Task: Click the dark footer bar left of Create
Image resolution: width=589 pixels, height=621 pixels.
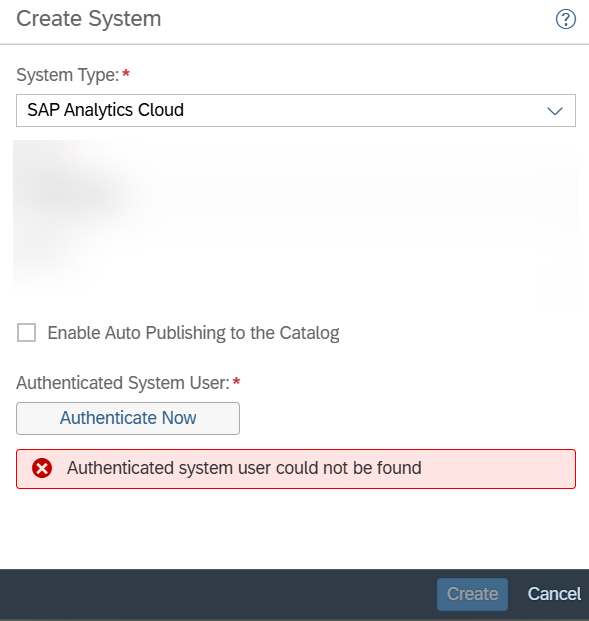Action: click(x=218, y=594)
